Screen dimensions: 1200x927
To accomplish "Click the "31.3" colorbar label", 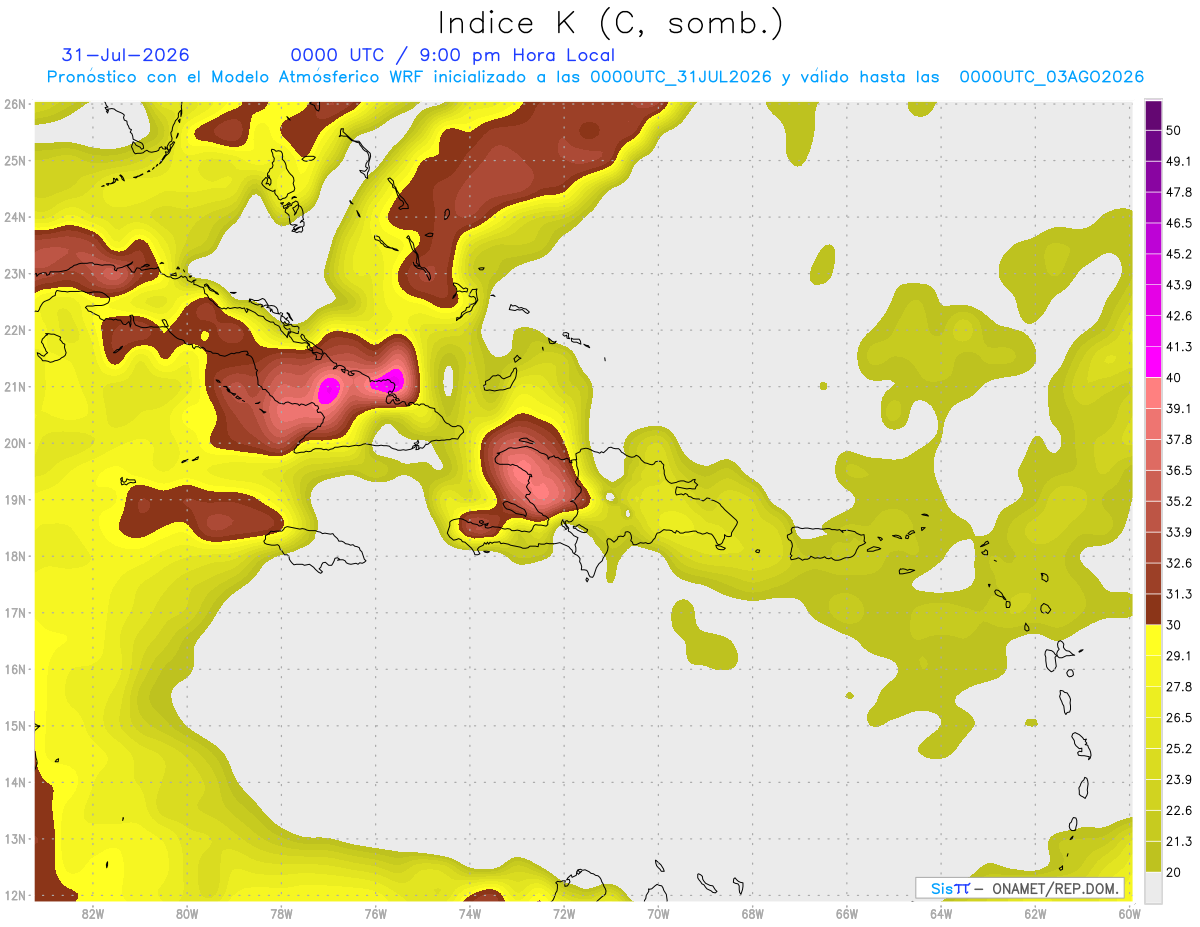I will tap(1179, 594).
